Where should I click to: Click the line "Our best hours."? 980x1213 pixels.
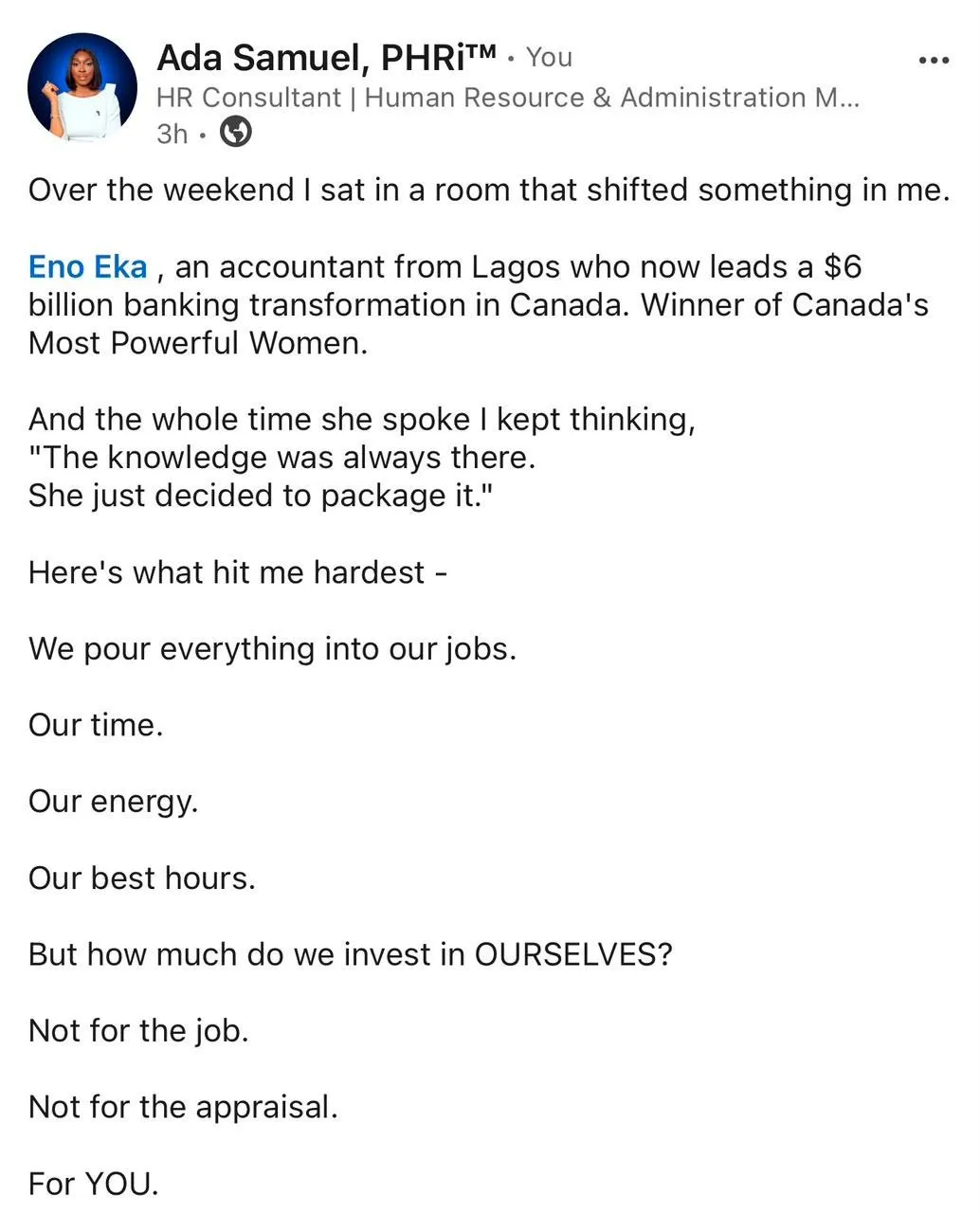click(x=142, y=878)
